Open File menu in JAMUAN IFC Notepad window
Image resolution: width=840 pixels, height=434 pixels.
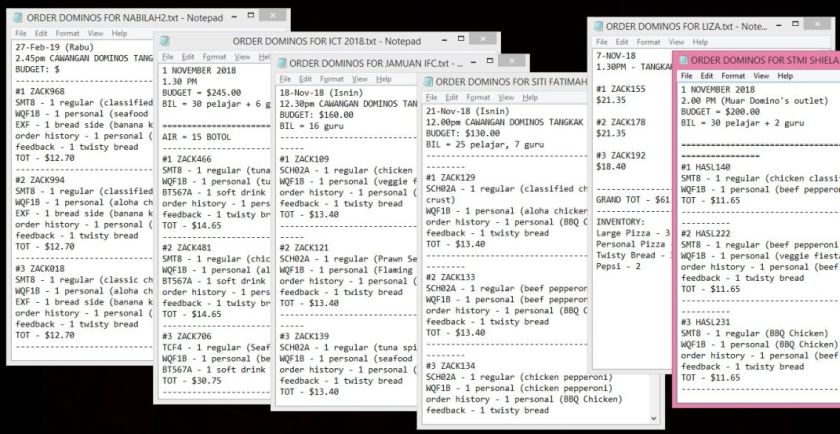[x=286, y=79]
